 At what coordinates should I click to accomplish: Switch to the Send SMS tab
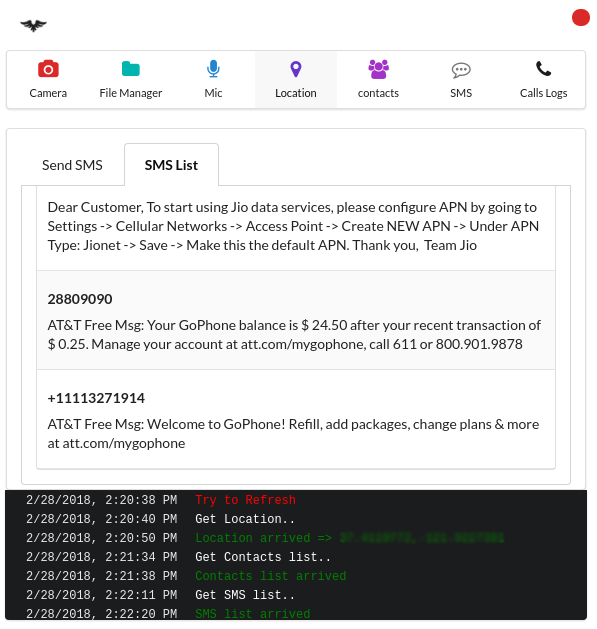click(72, 165)
